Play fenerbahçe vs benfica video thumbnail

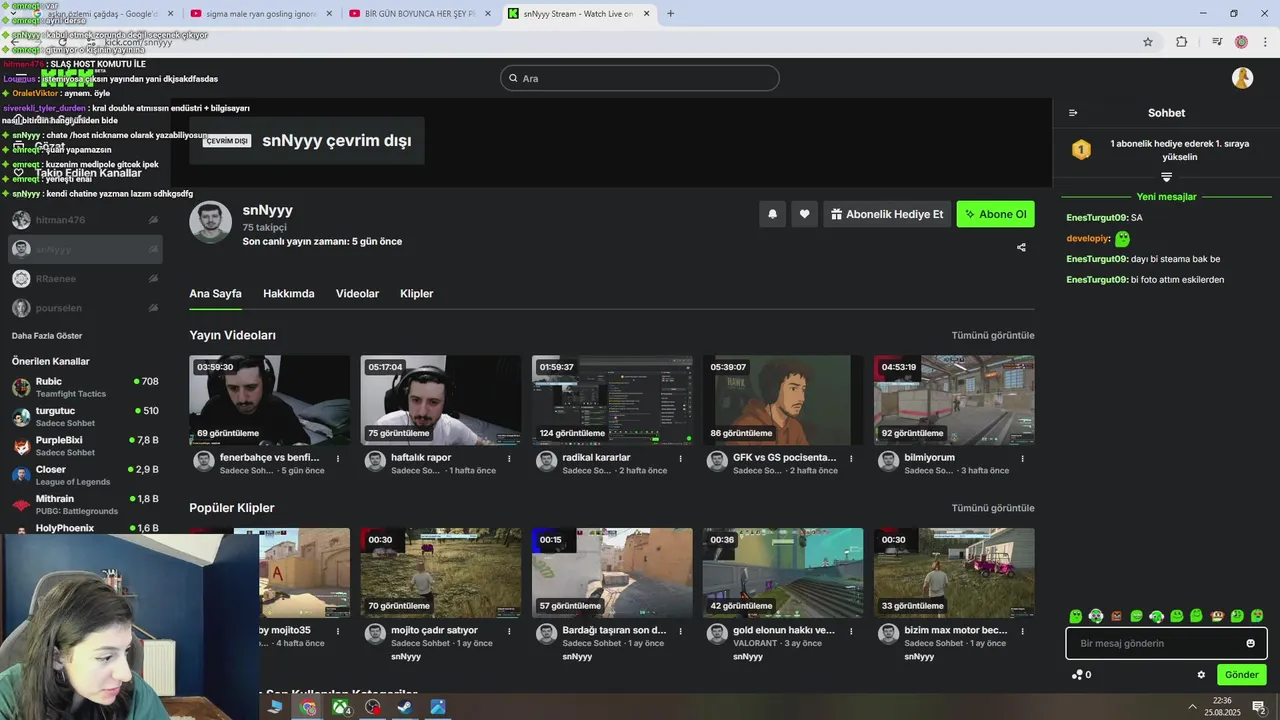click(x=269, y=400)
